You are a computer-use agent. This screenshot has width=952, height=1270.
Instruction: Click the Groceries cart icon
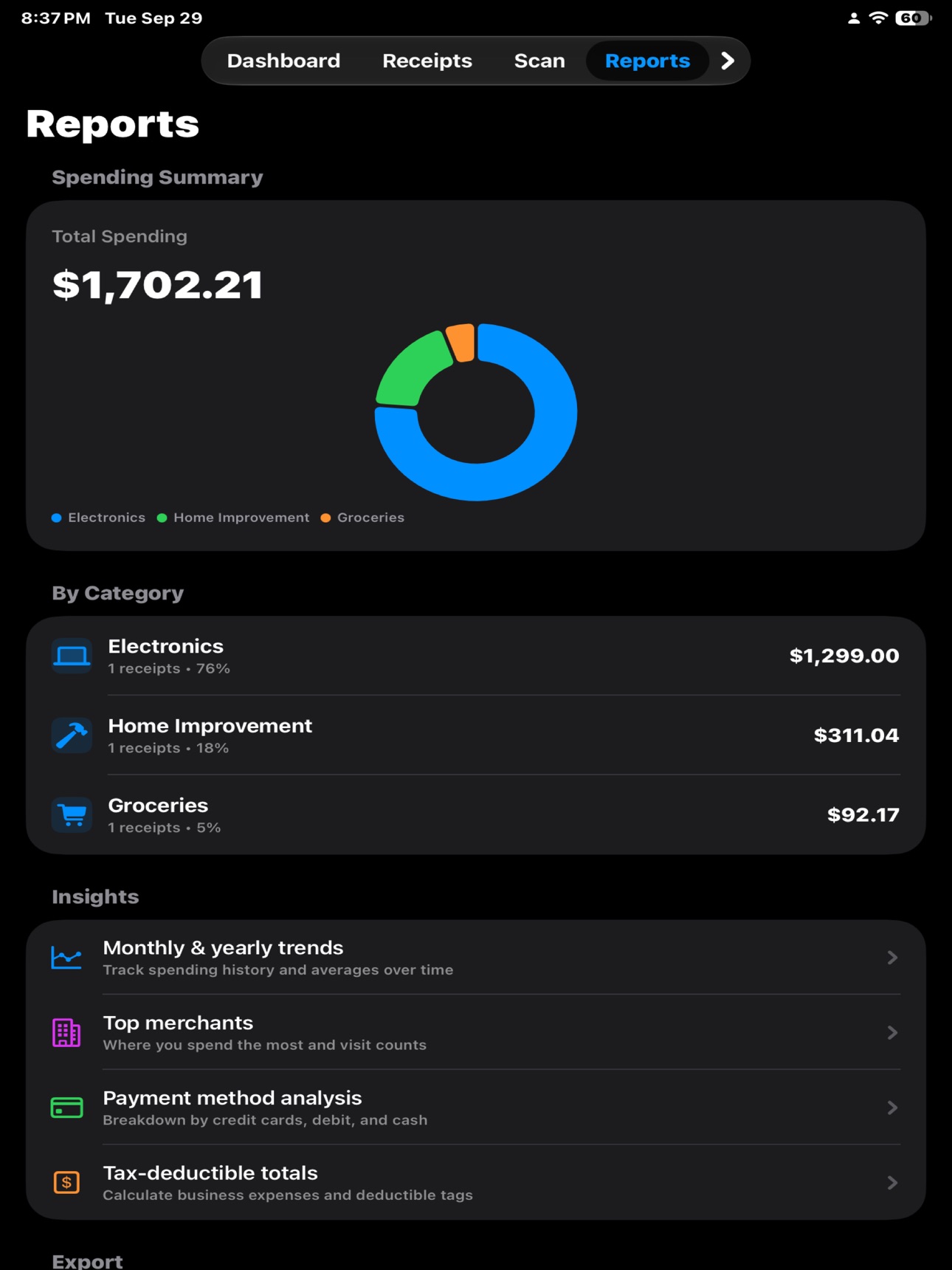point(72,815)
